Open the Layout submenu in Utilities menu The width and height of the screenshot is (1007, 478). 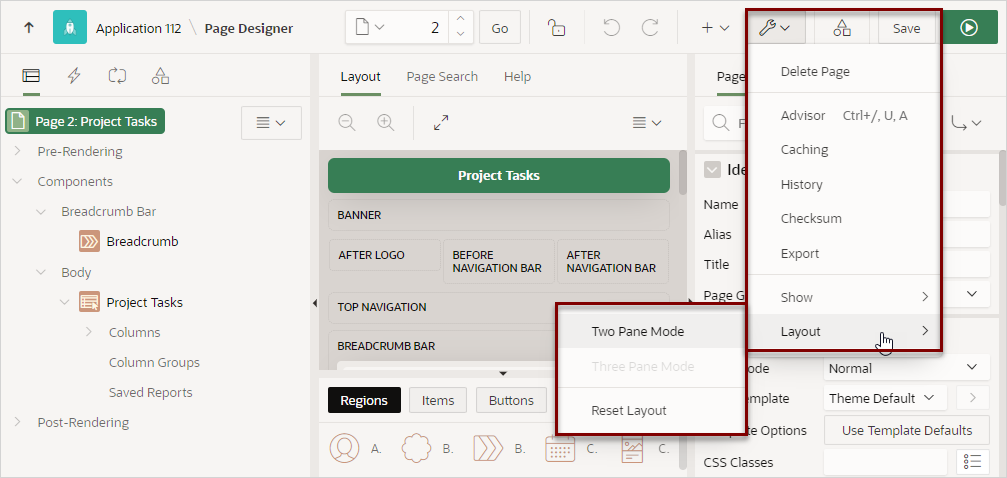click(x=843, y=332)
